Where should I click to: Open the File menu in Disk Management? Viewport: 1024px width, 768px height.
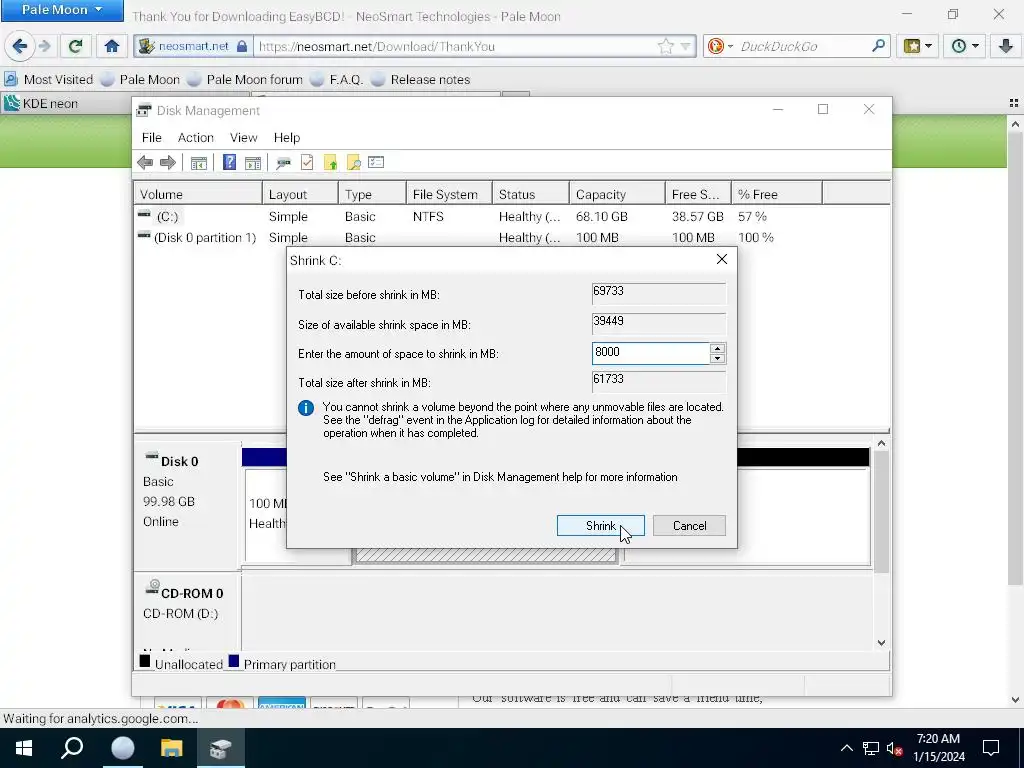tap(152, 137)
